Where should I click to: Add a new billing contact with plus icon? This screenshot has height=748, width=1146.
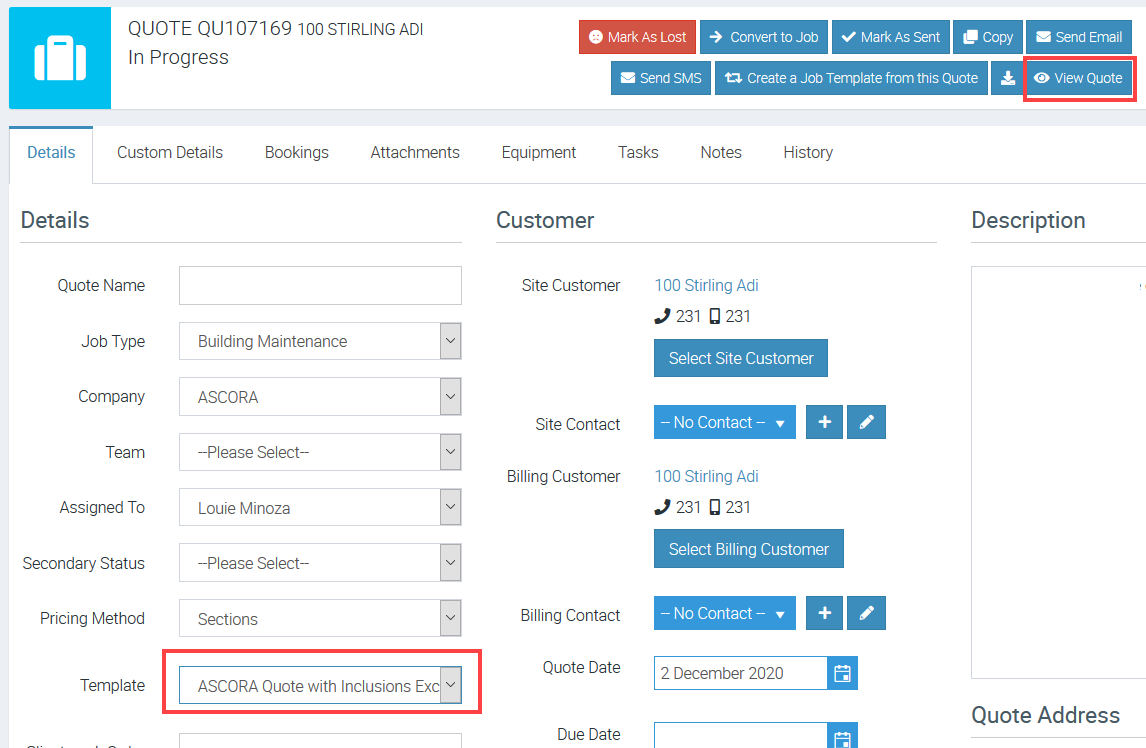[x=824, y=613]
